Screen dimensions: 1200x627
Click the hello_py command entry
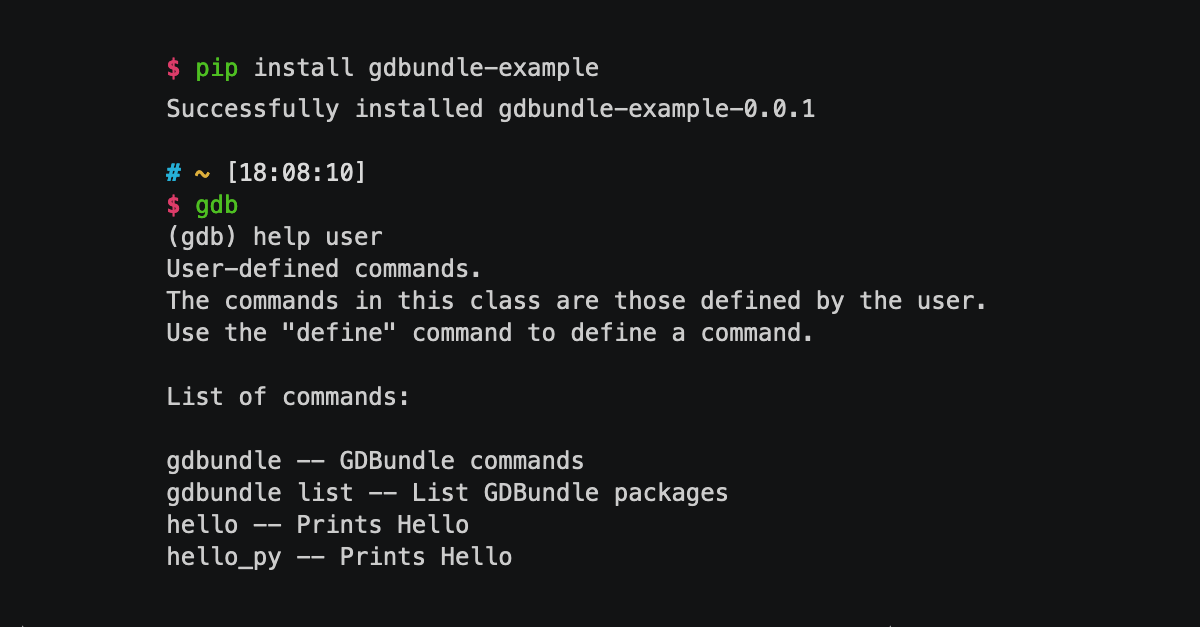(x=339, y=557)
